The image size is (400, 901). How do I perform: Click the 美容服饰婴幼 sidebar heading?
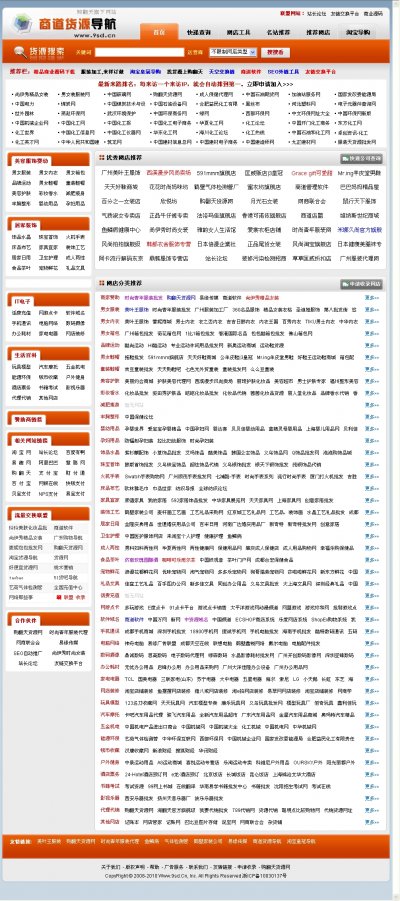point(31,161)
